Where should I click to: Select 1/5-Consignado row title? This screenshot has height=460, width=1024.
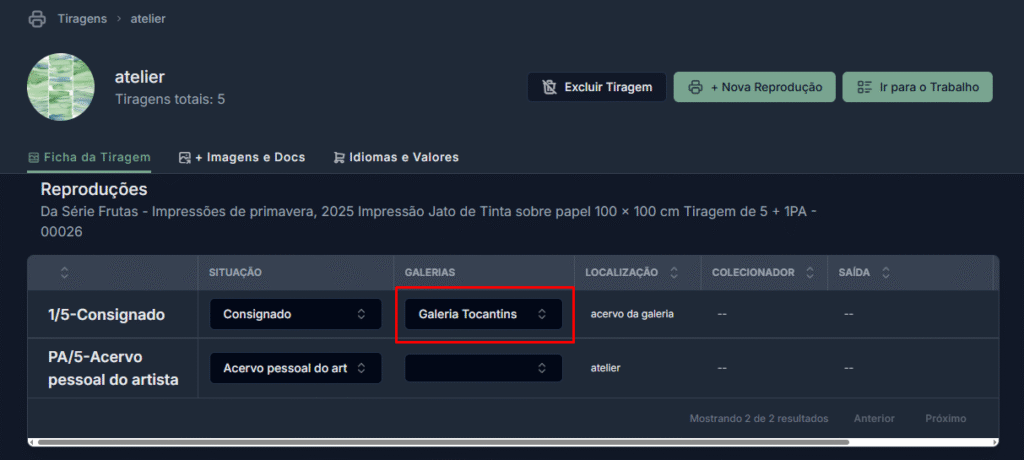(x=106, y=315)
